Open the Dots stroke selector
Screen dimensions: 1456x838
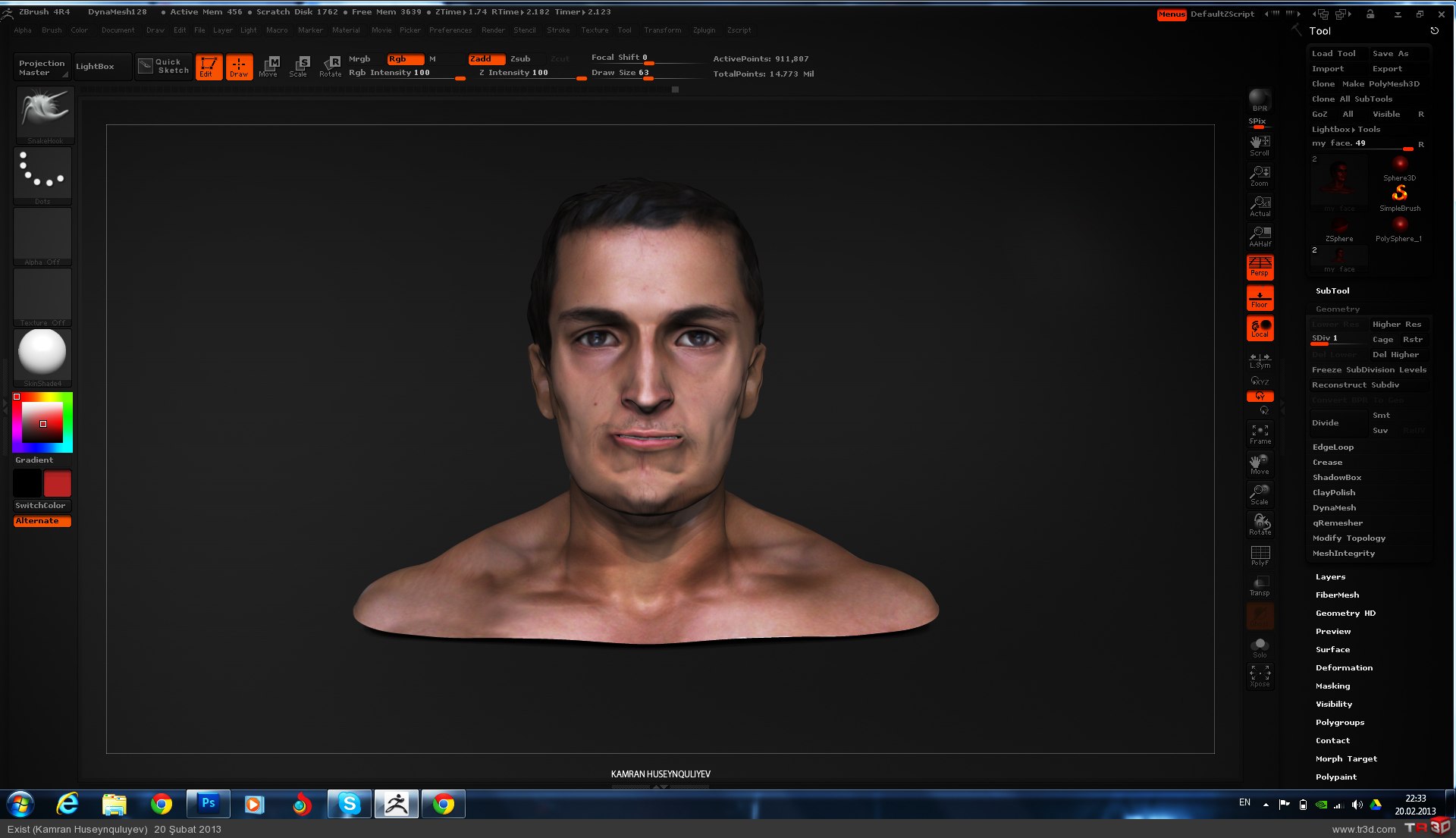point(42,176)
